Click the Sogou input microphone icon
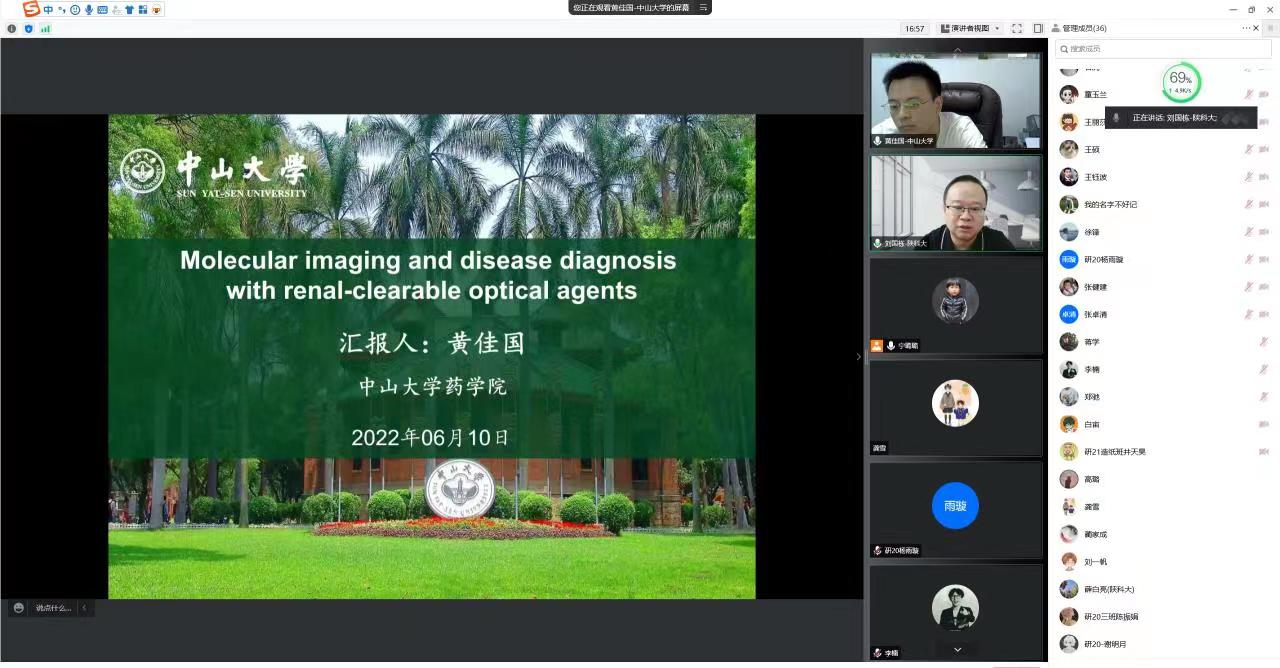The image size is (1280, 668). 89,9
